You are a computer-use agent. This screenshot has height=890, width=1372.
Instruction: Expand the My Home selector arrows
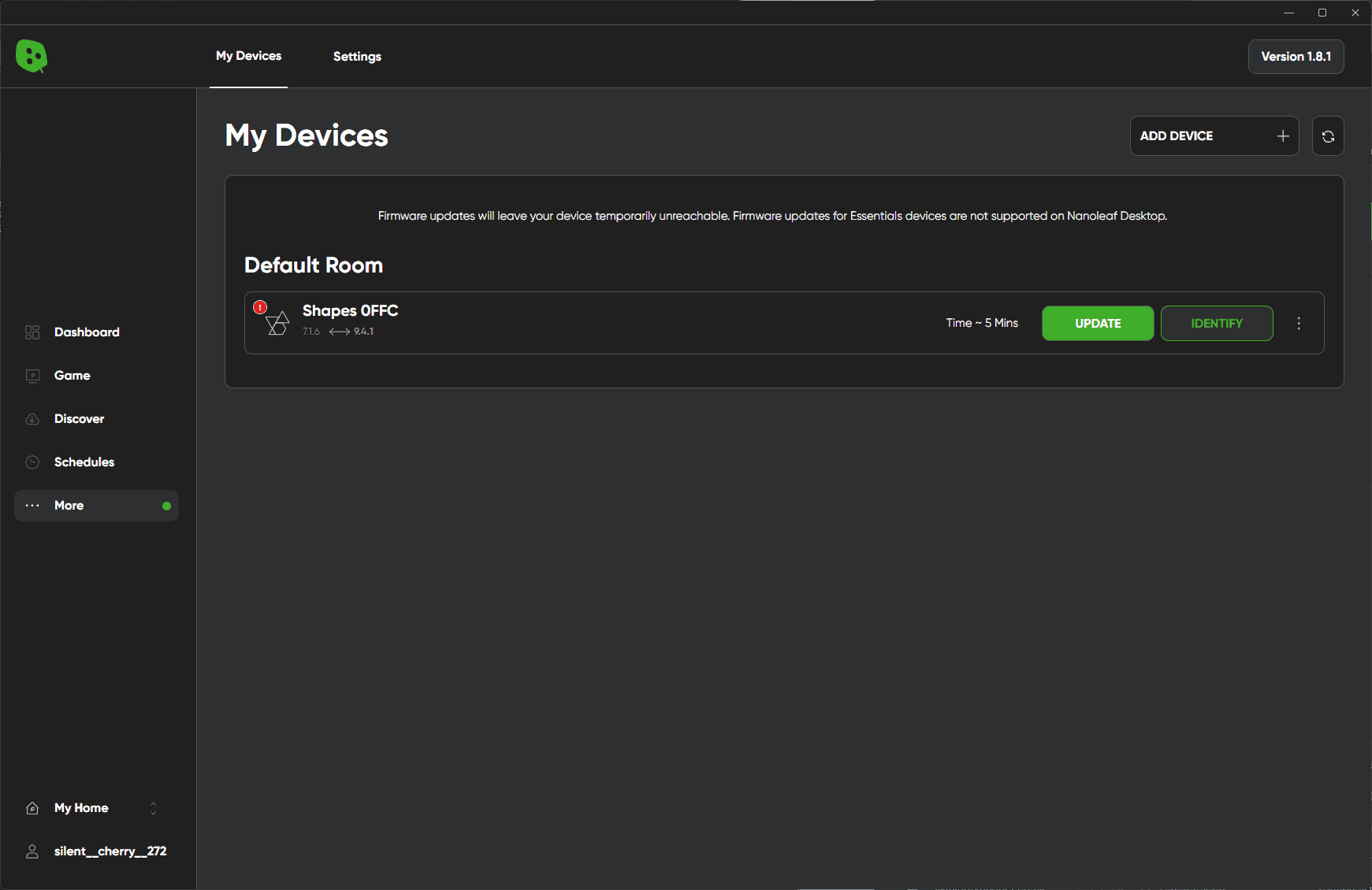click(153, 808)
